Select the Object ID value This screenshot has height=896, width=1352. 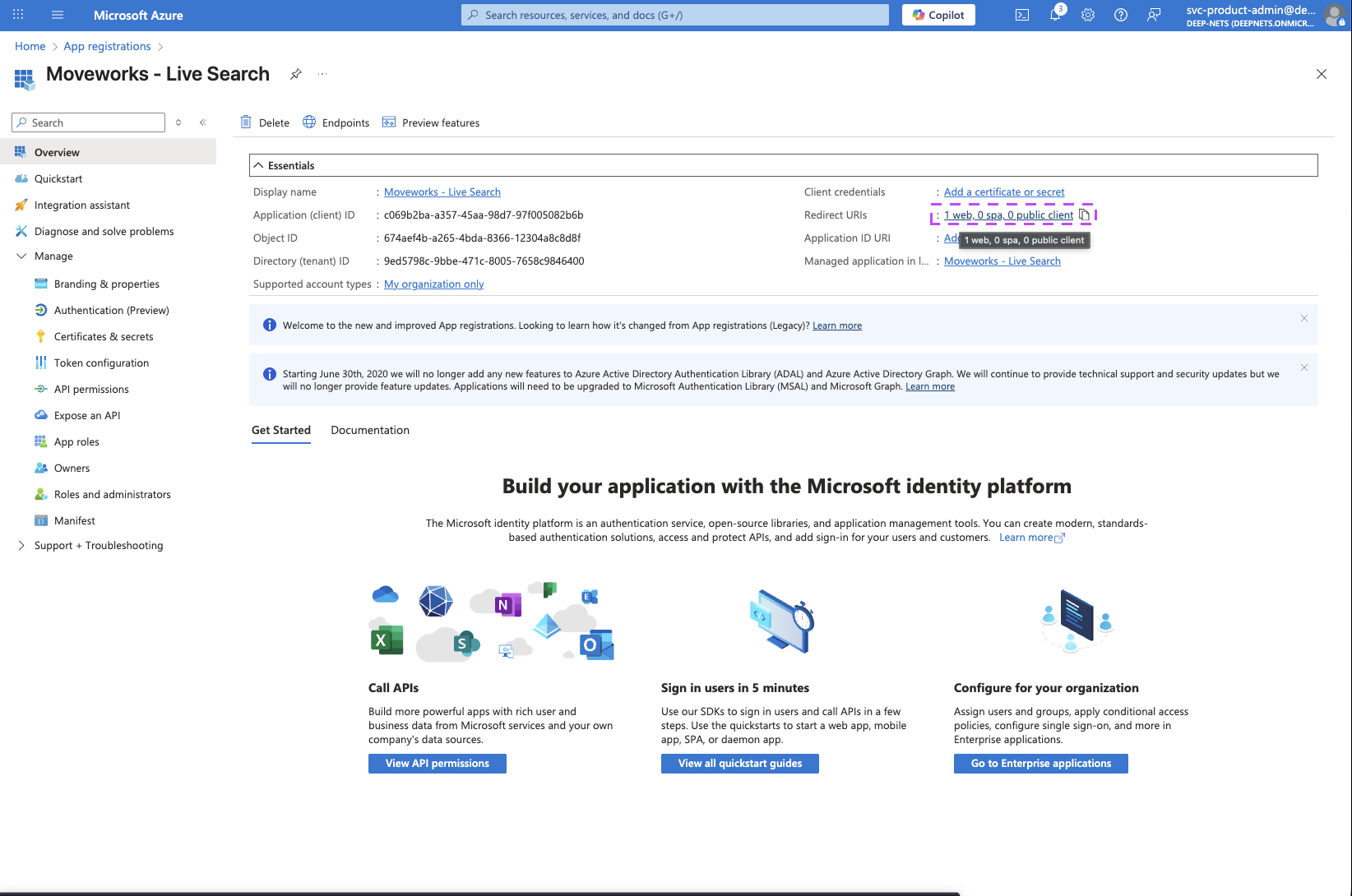coord(482,238)
